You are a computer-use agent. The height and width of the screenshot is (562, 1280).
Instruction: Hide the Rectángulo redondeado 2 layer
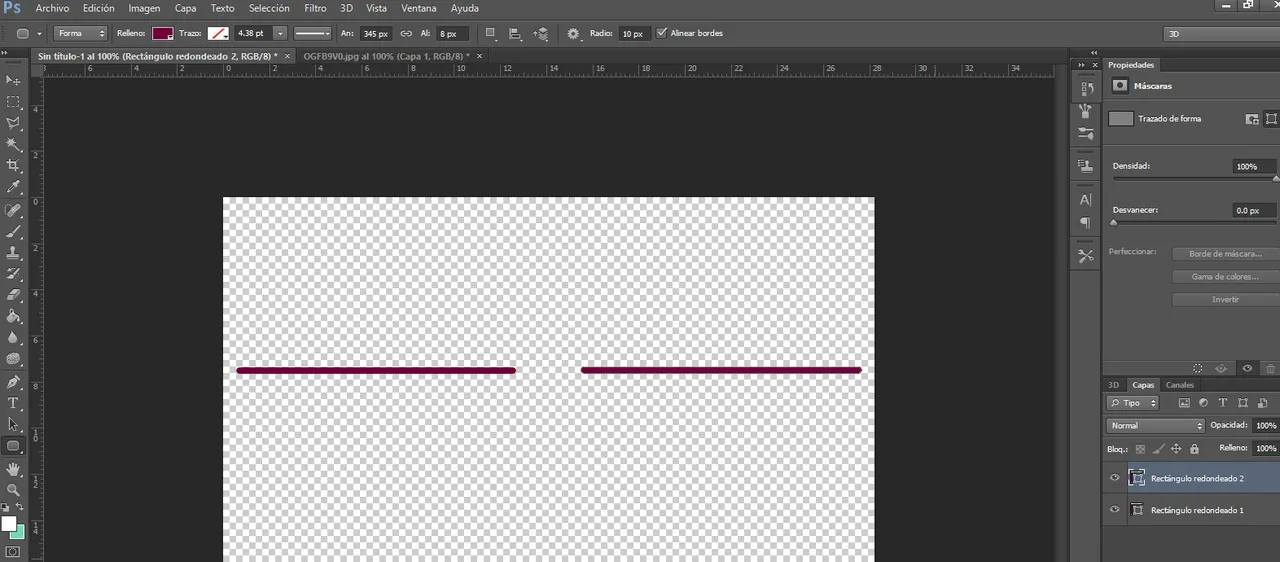point(1114,478)
